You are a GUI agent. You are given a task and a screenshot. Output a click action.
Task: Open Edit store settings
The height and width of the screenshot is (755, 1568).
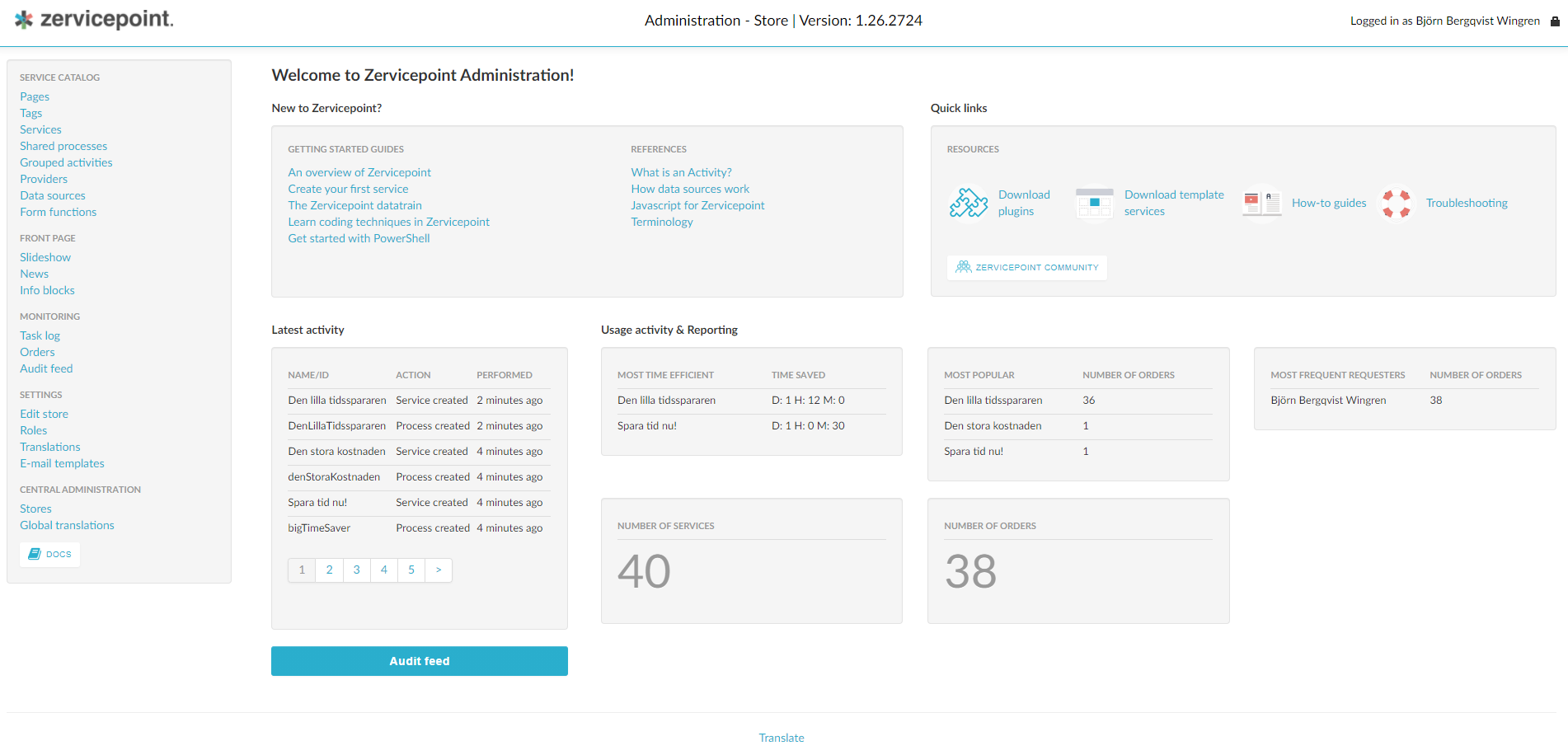44,414
